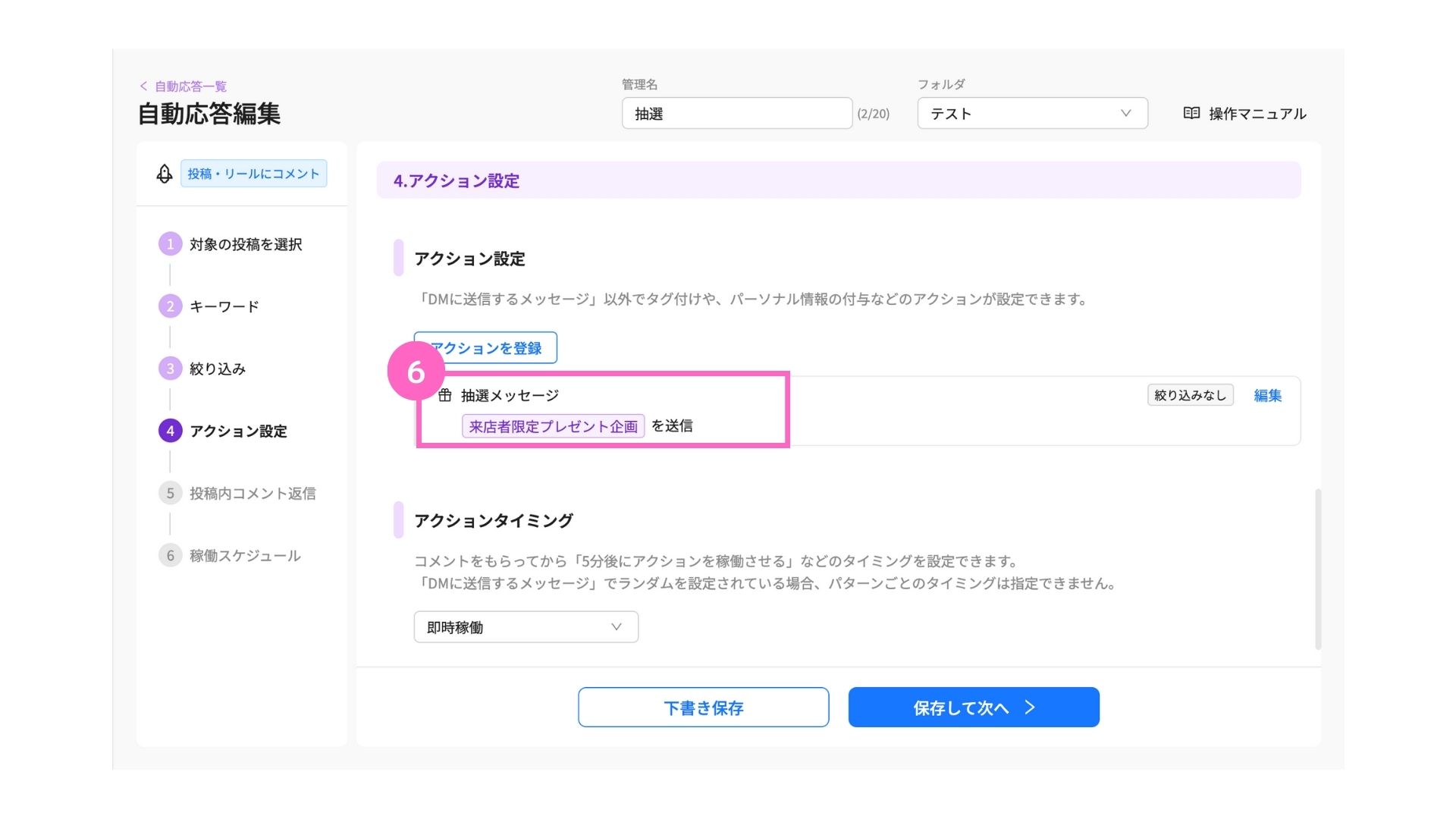Go back to 自動応答一覧

pyautogui.click(x=190, y=86)
